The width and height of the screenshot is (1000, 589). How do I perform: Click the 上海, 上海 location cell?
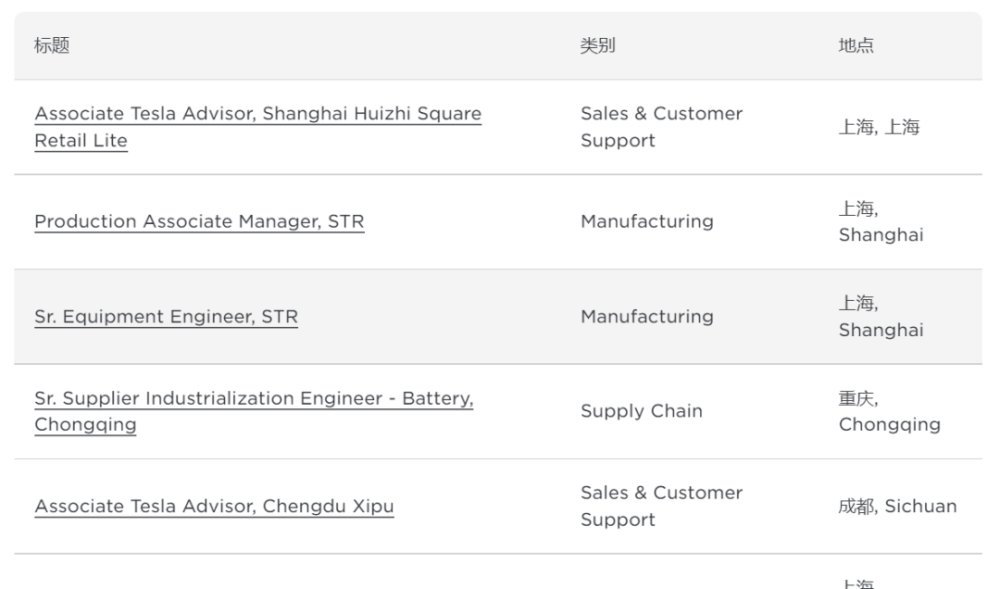878,127
